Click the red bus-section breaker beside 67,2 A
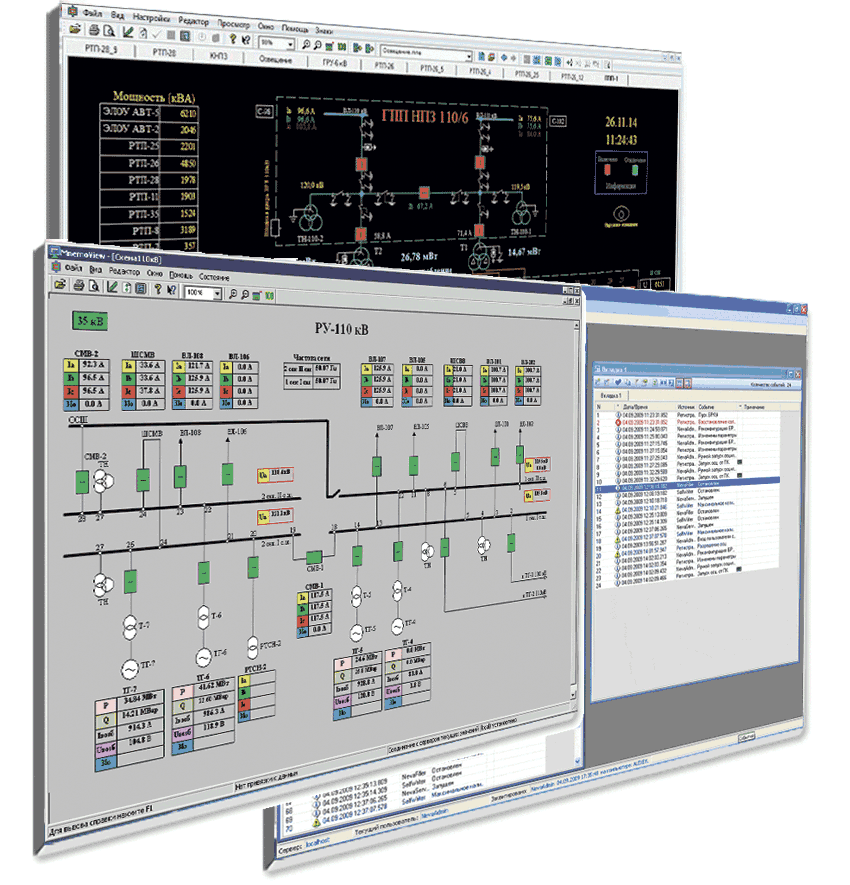Viewport: 850px width, 885px height. (423, 192)
